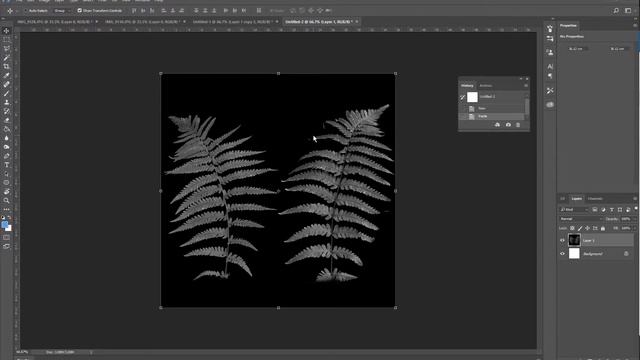Select the Eyedropper tool
The width and height of the screenshot is (640, 360).
[7, 75]
